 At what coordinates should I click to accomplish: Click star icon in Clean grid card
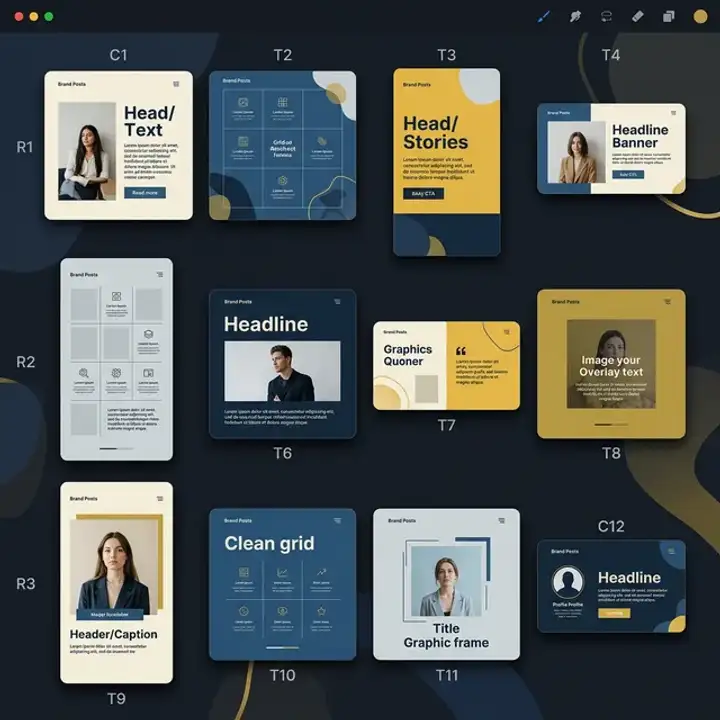pyautogui.click(x=321, y=611)
